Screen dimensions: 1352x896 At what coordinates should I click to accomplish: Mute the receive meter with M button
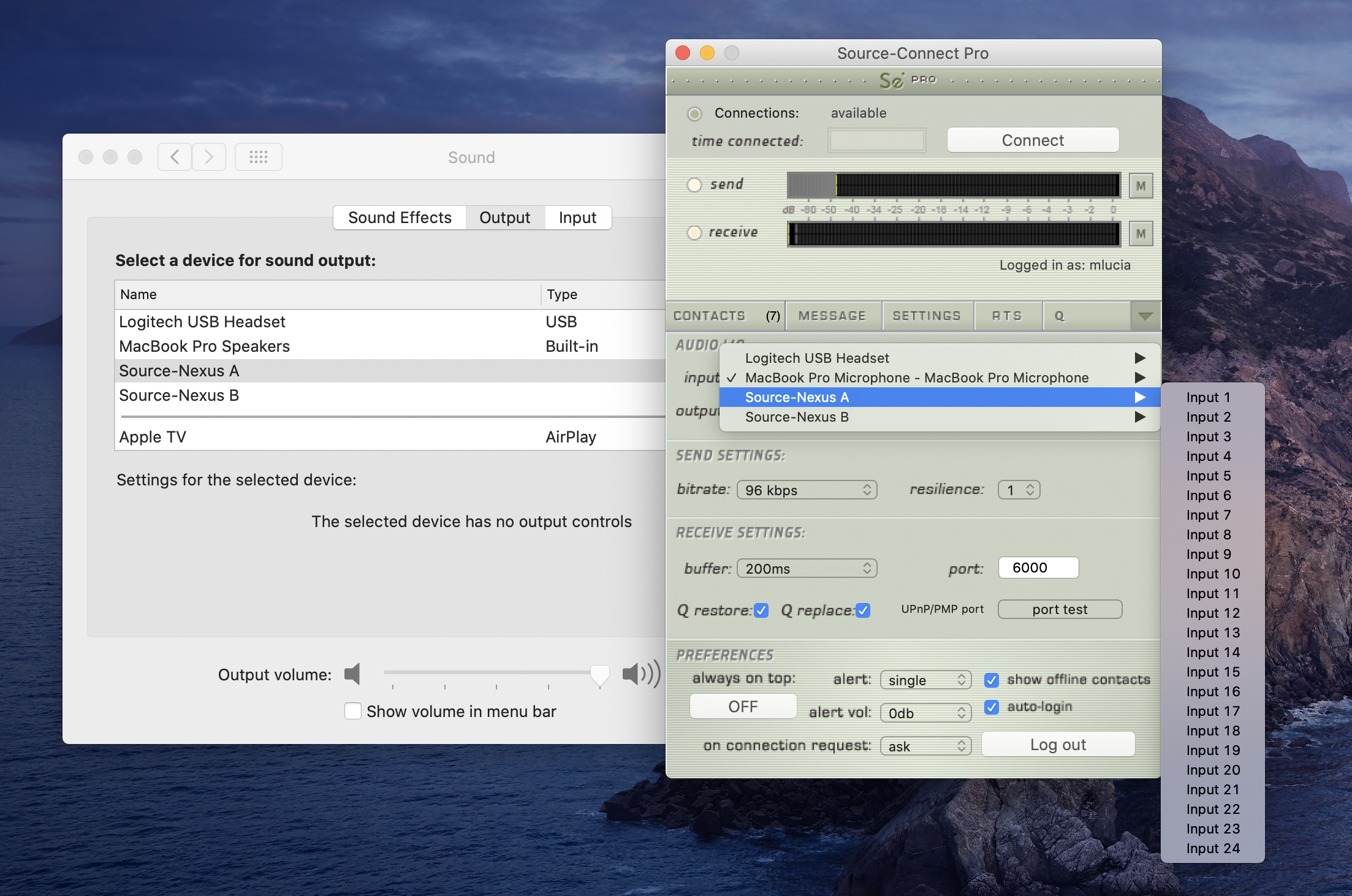point(1140,233)
